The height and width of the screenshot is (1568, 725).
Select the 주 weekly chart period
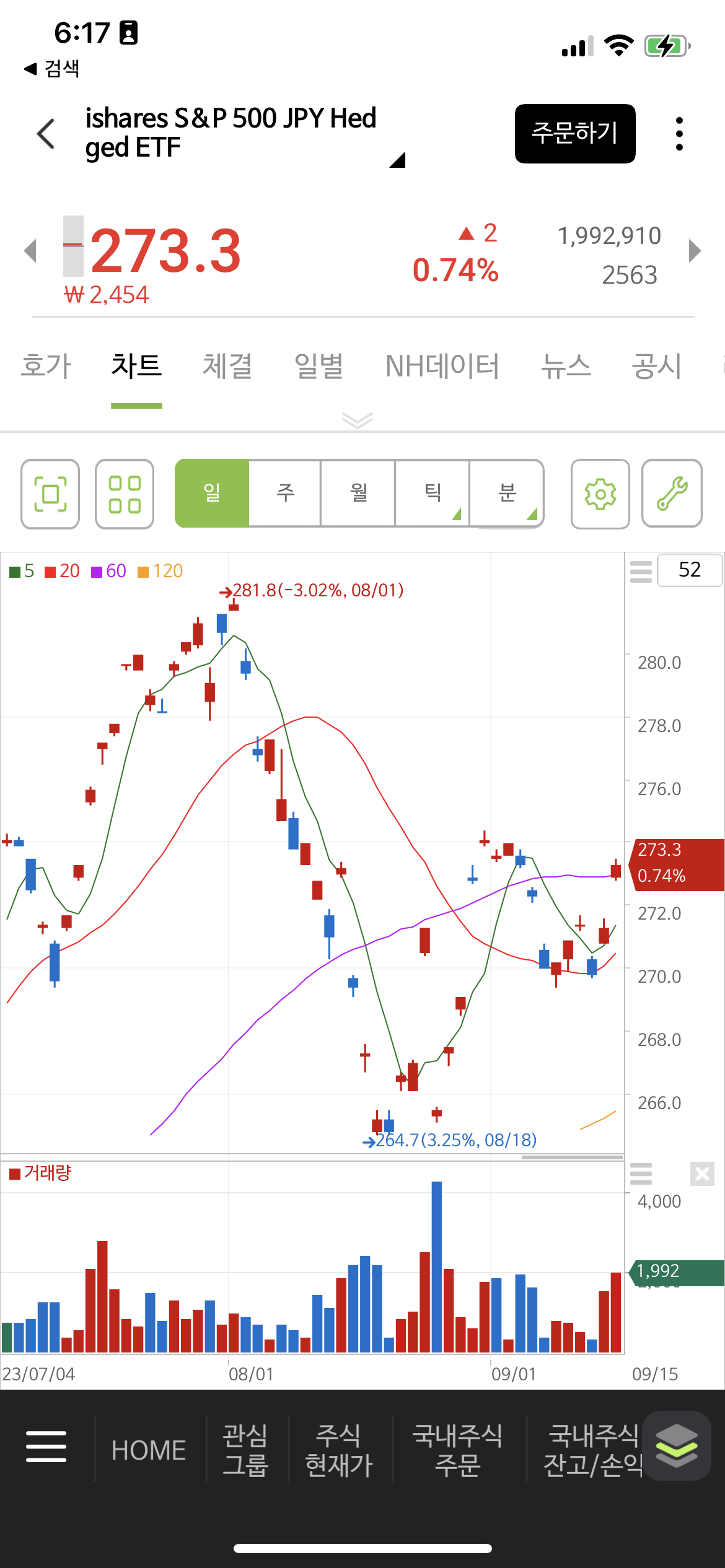coord(285,493)
